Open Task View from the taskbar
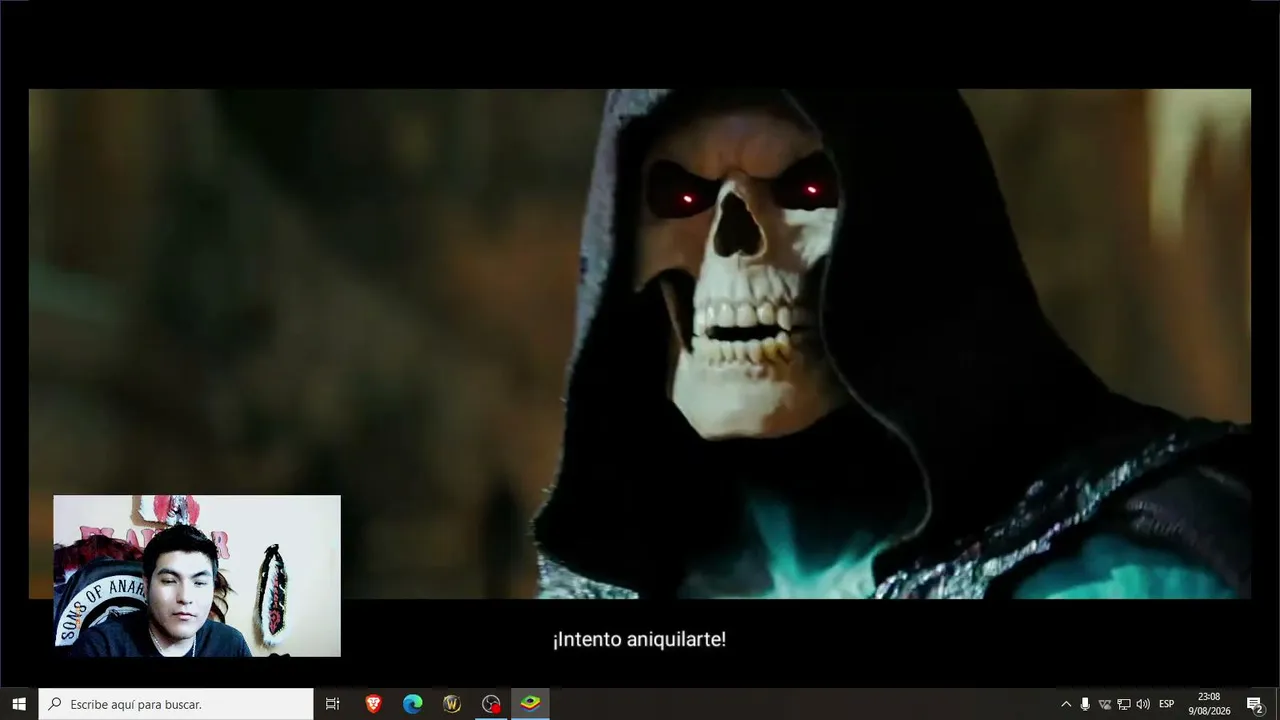The image size is (1280, 720). tap(333, 704)
